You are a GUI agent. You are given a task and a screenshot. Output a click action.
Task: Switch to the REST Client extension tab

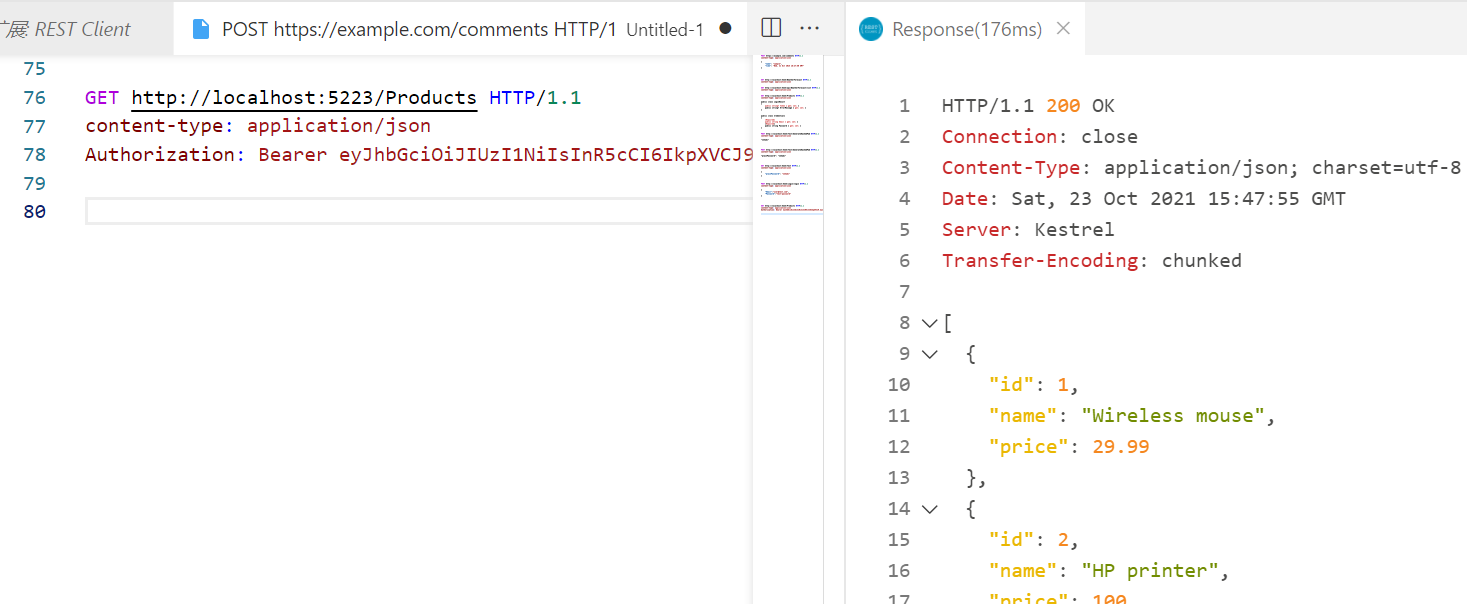tap(66, 29)
